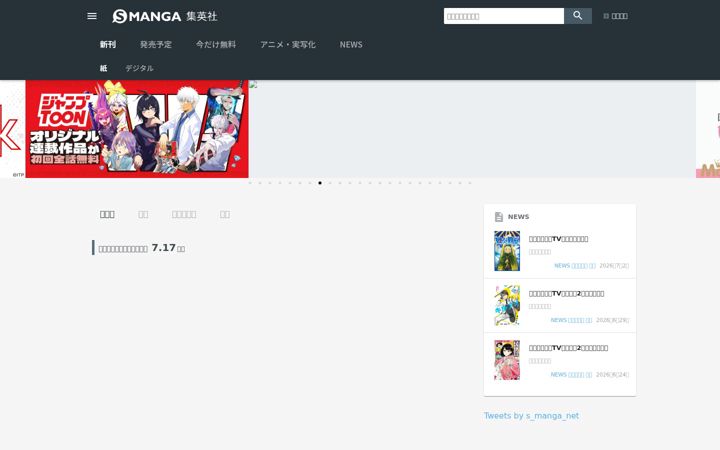The width and height of the screenshot is (720, 450).
Task: Open the NEWS tab in top navigation
Action: pyautogui.click(x=351, y=45)
